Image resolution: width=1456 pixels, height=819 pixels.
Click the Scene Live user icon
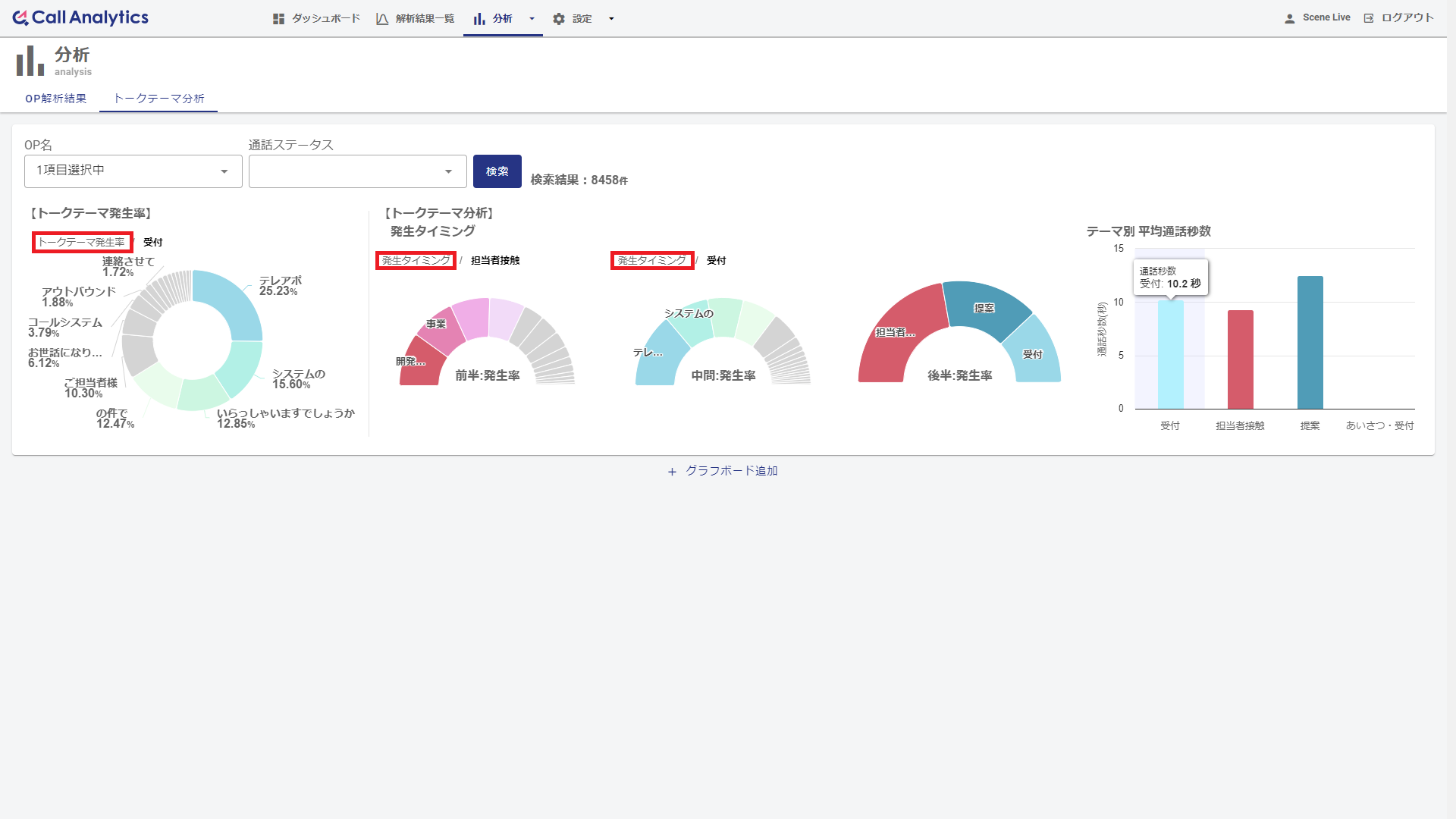pos(1289,18)
